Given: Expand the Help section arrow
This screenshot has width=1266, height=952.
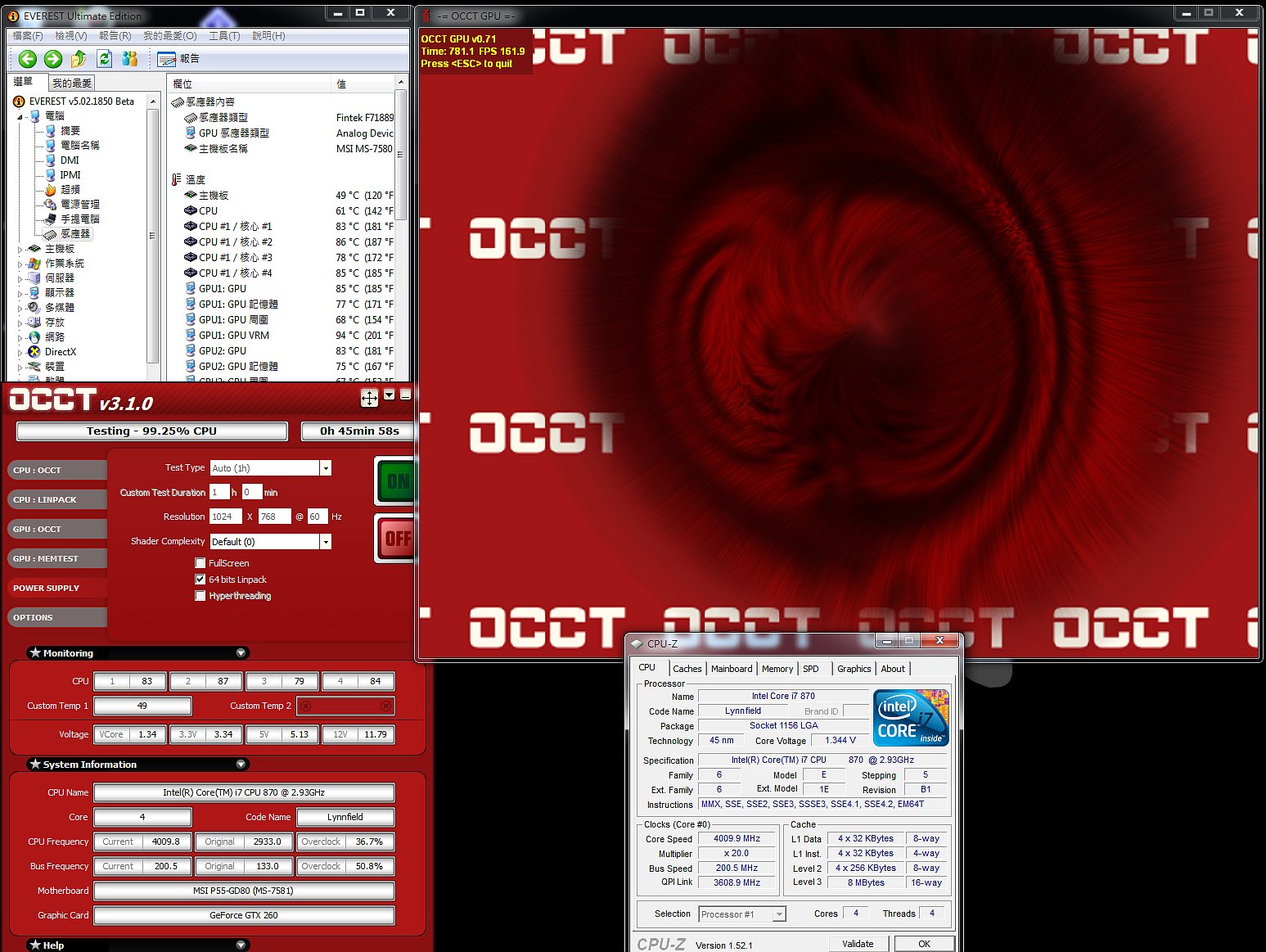Looking at the screenshot, I should 241,945.
